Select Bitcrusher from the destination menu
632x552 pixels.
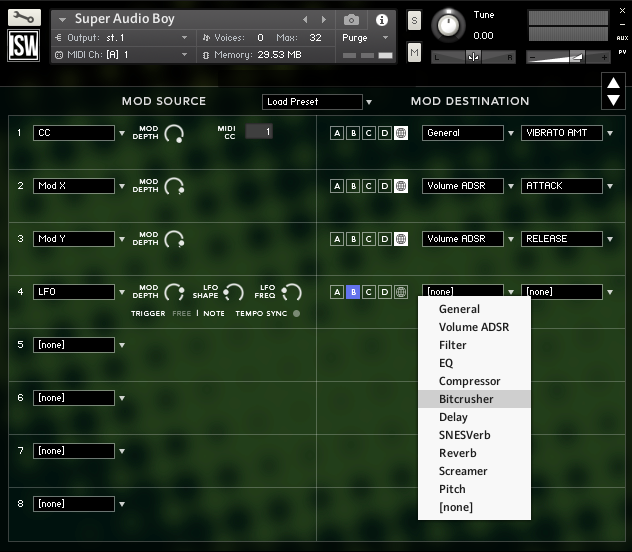click(466, 399)
